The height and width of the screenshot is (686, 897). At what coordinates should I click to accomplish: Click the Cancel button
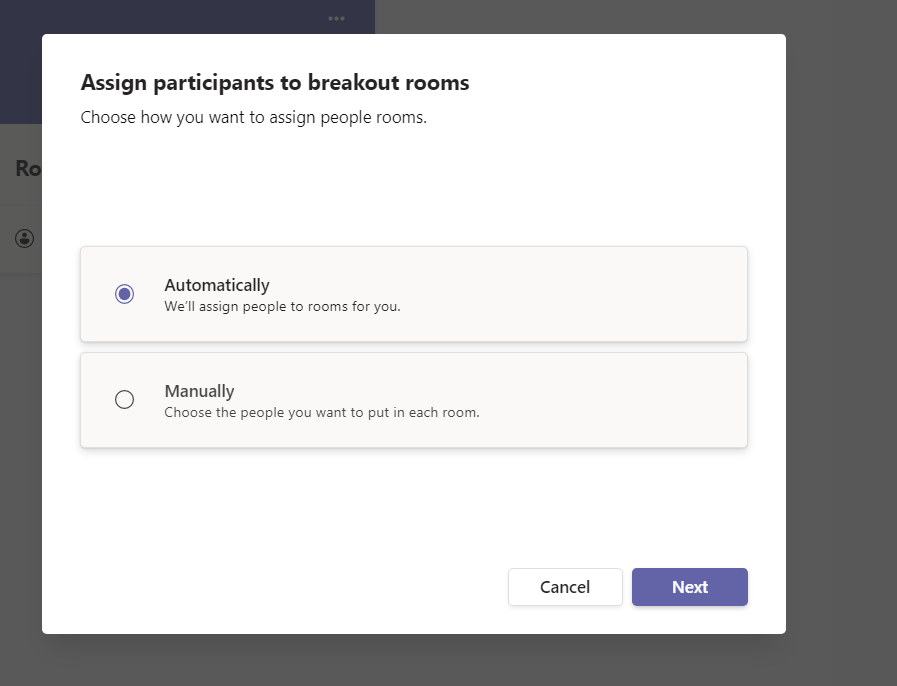565,587
